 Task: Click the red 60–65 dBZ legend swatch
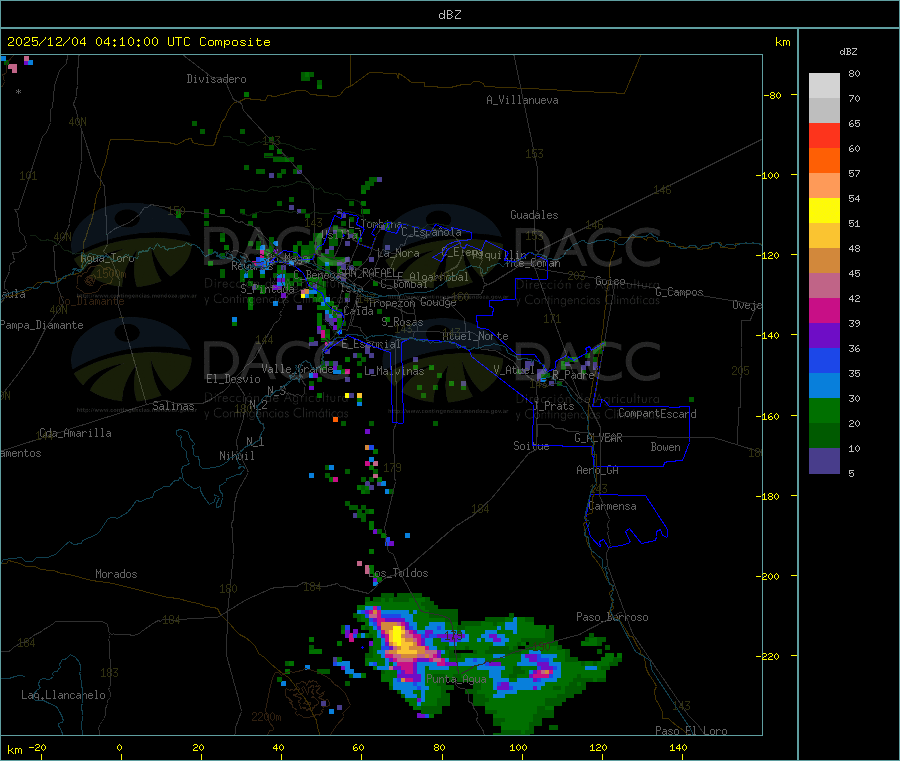(824, 135)
